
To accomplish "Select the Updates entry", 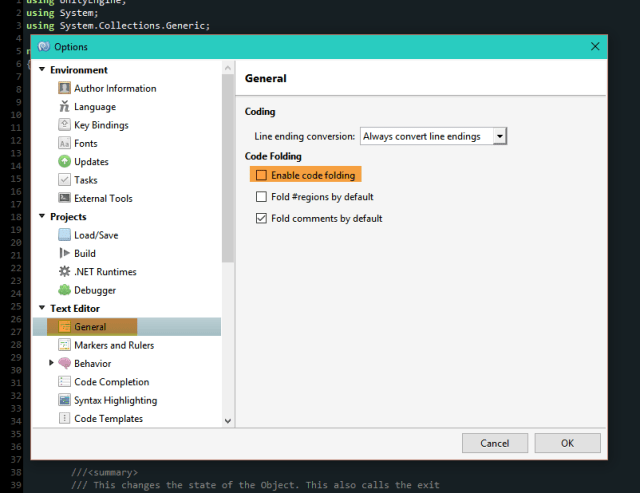I will pos(91,162).
